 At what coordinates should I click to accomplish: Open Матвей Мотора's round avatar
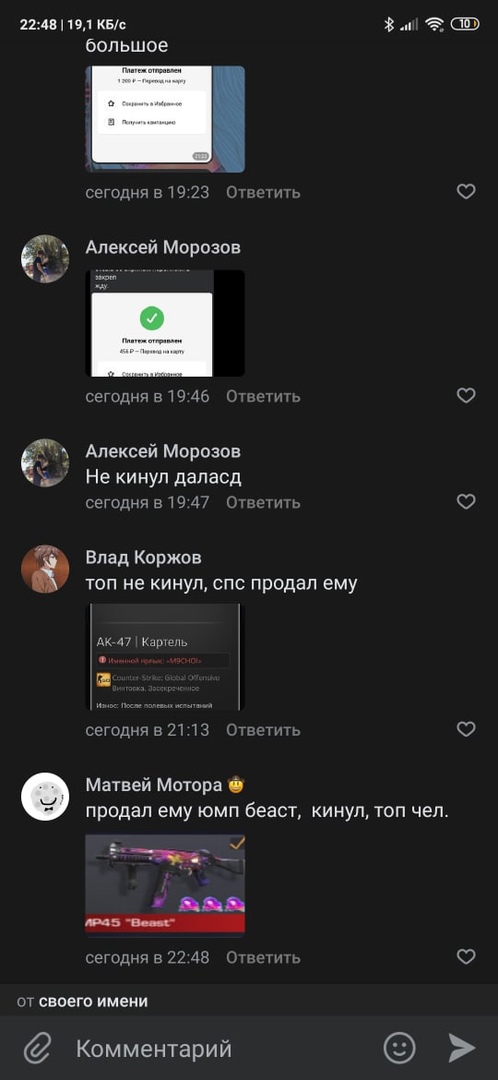[x=45, y=796]
